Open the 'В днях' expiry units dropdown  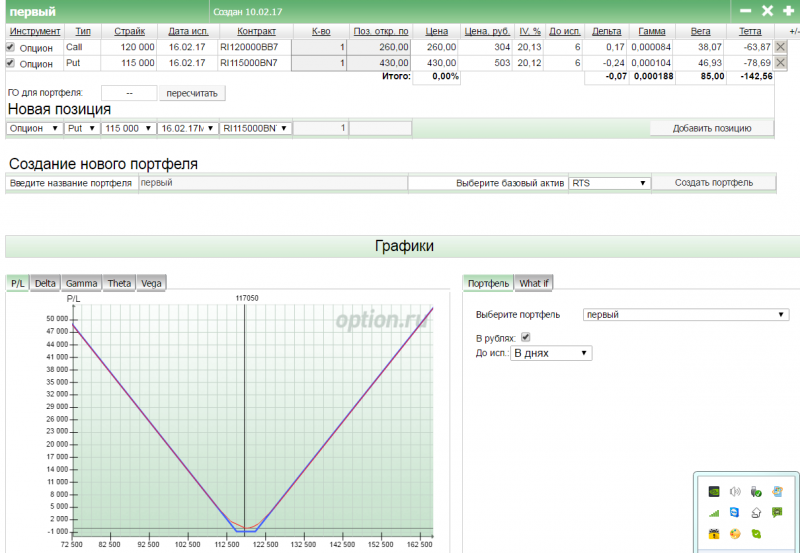click(551, 353)
